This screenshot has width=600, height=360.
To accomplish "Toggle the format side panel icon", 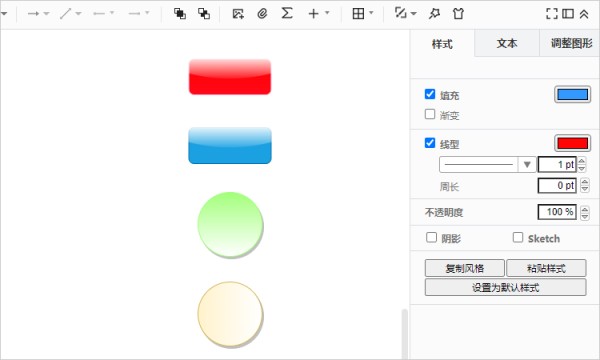I will click(x=568, y=14).
